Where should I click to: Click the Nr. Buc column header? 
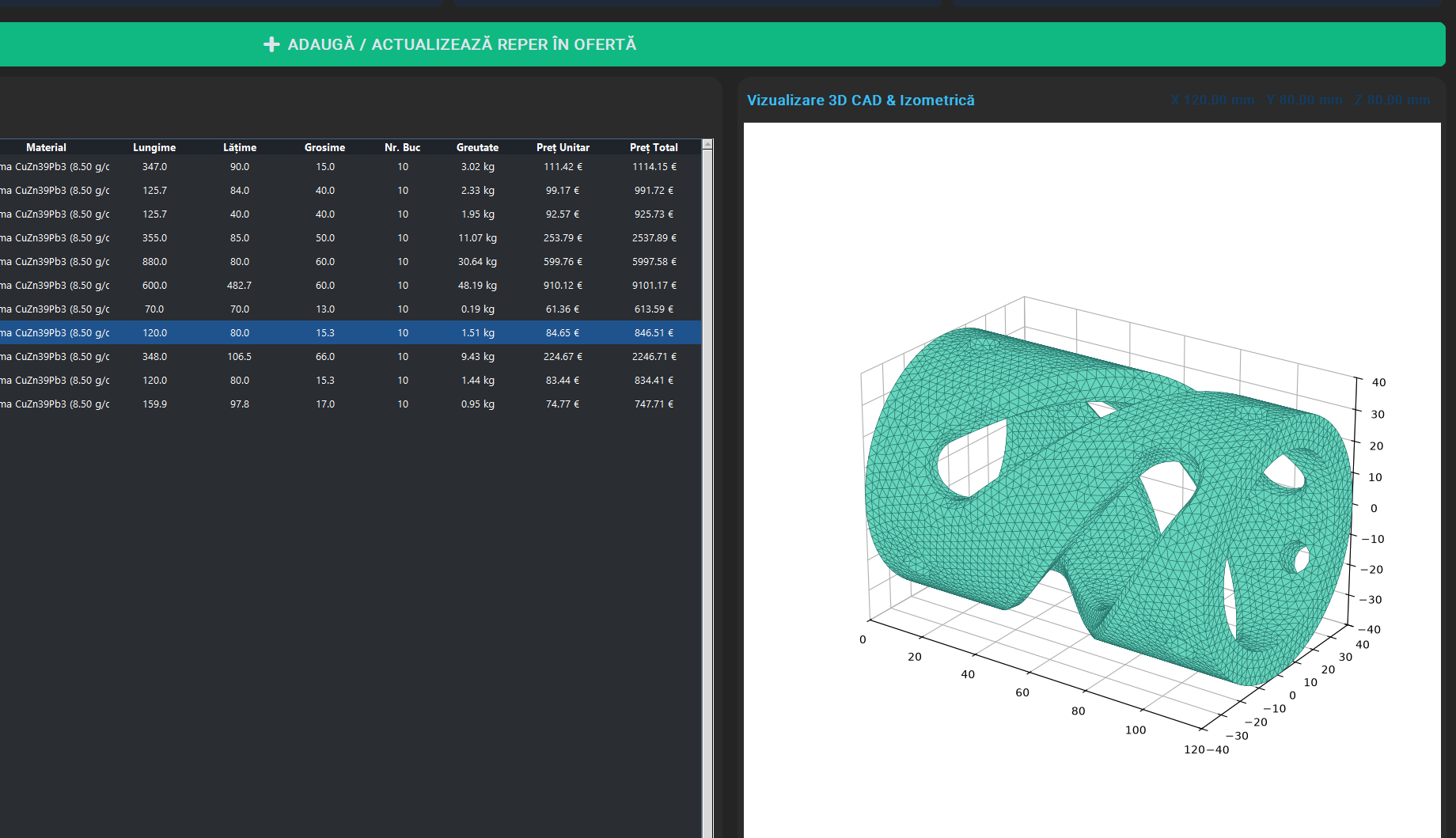403,147
